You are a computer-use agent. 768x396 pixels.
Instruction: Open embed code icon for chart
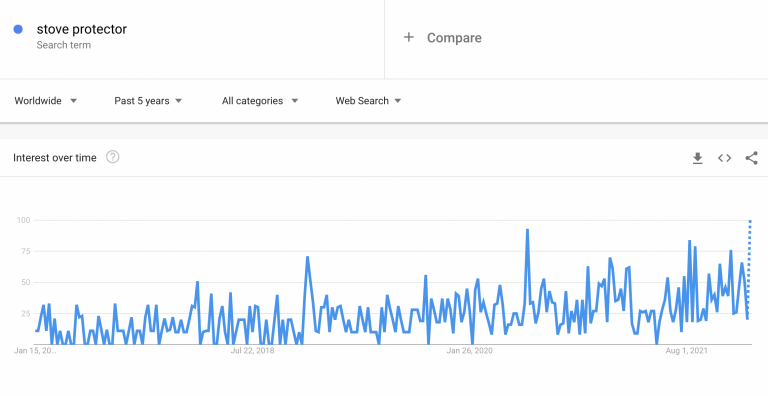pos(724,158)
